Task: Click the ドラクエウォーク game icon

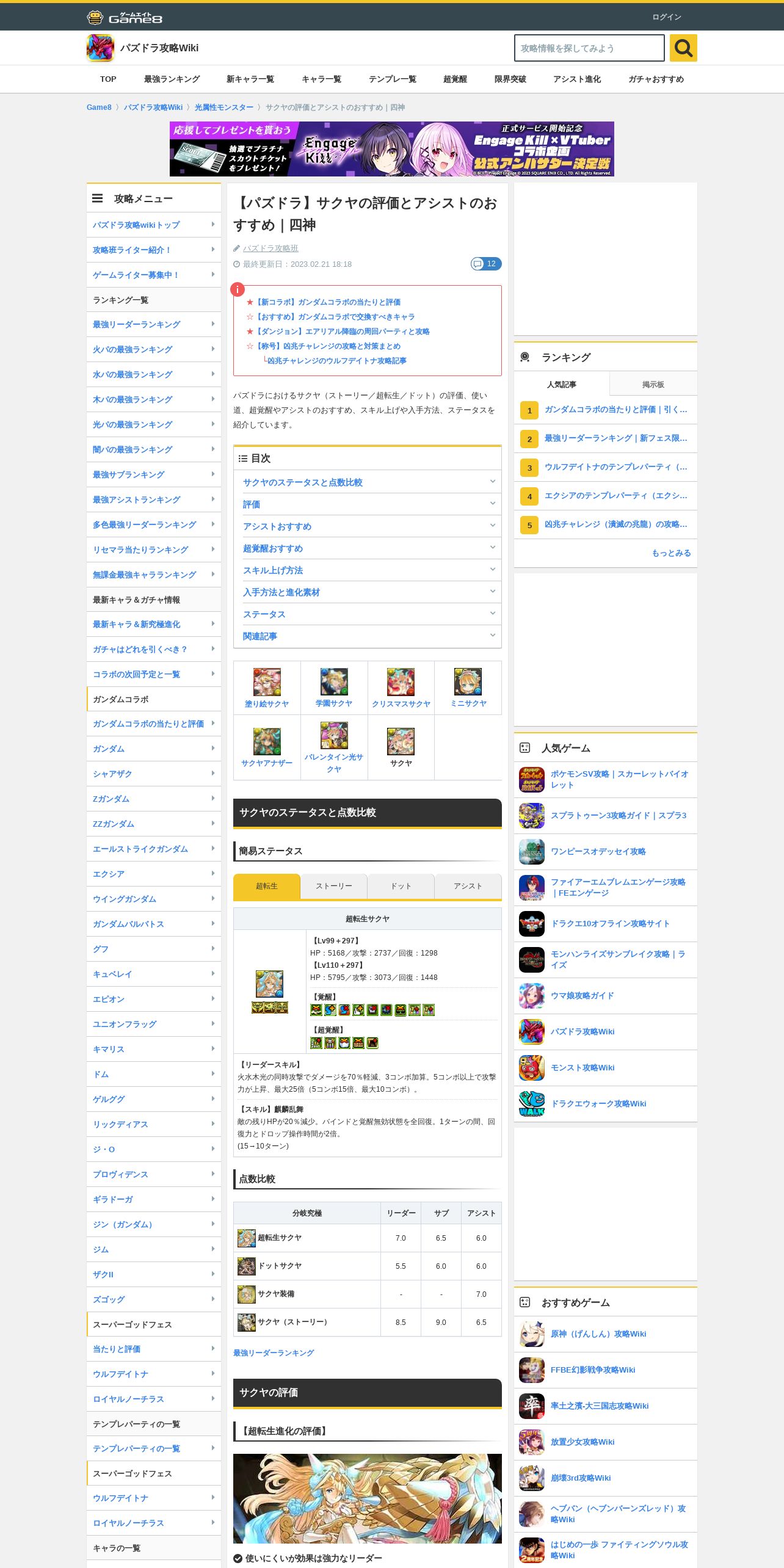Action: [532, 1104]
